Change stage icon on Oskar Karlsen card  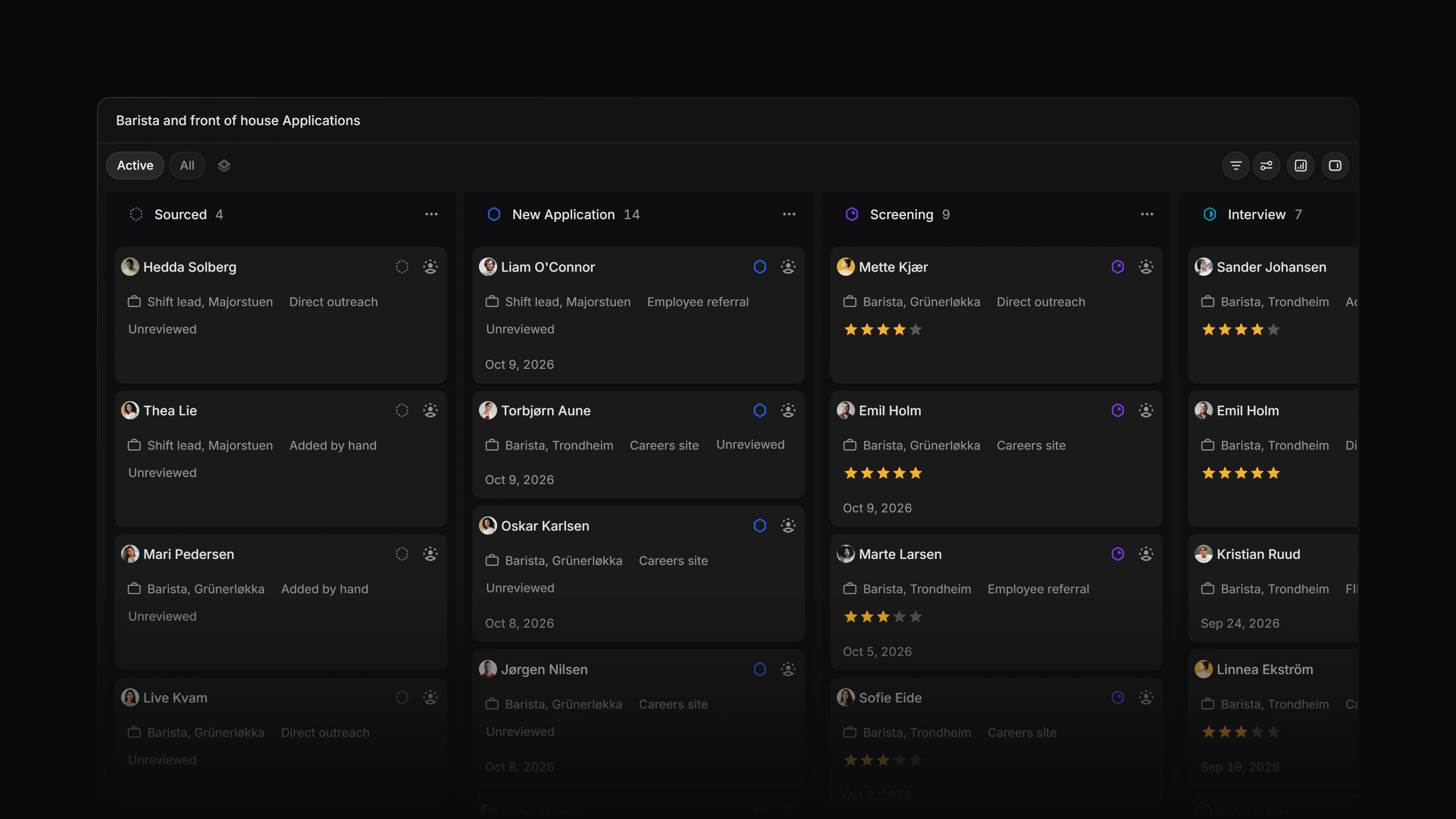click(x=759, y=526)
